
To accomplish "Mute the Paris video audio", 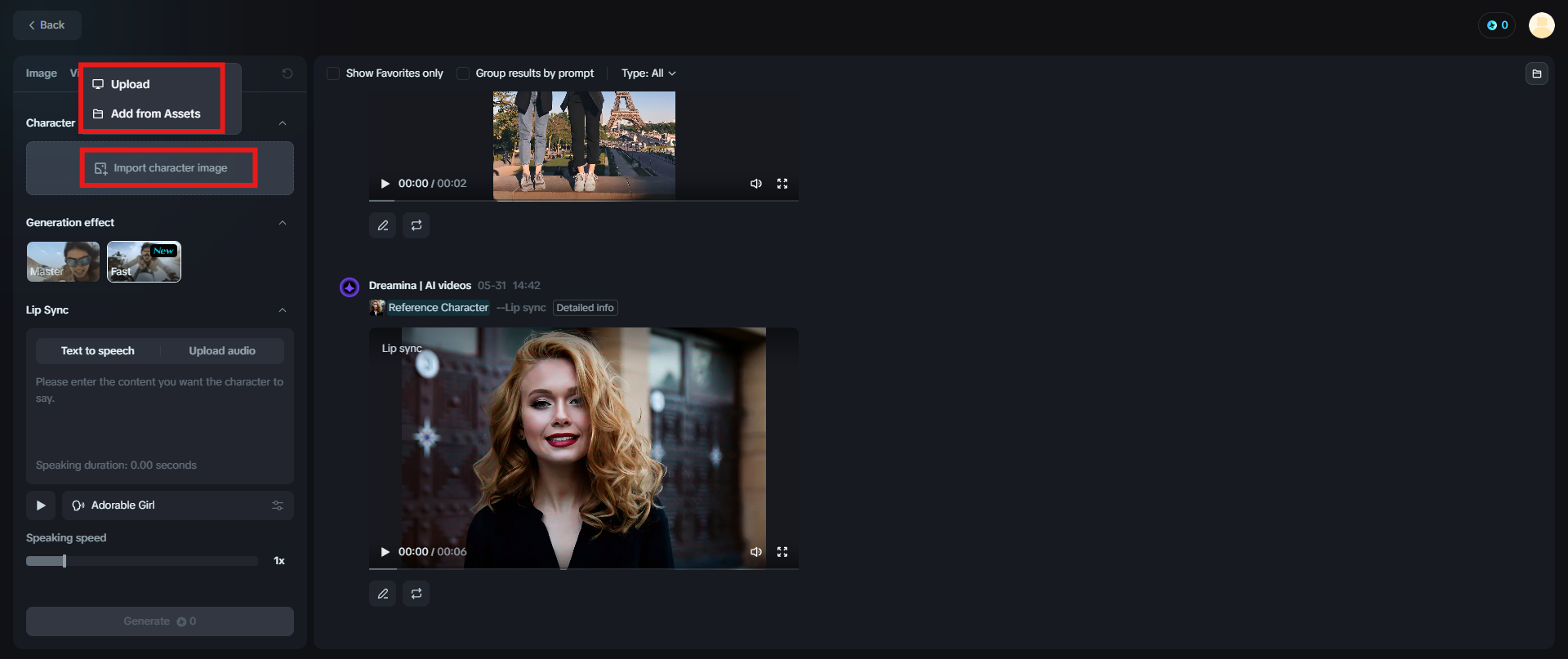I will (756, 184).
